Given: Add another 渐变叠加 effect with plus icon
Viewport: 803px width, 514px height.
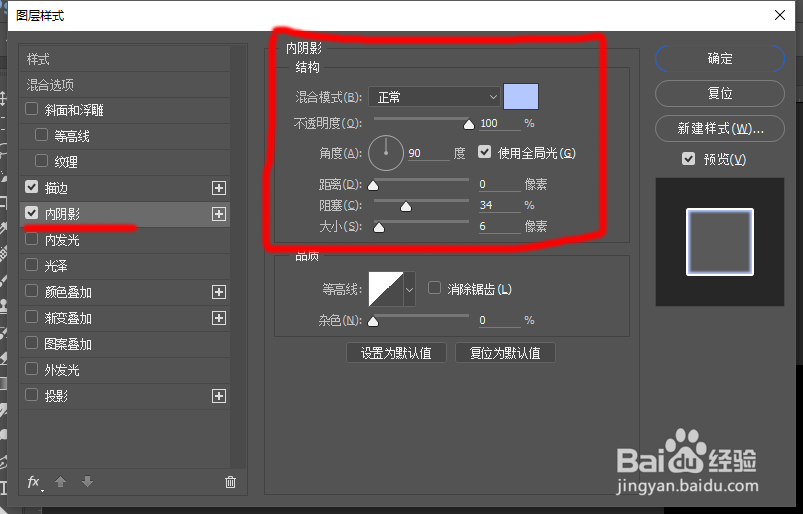Looking at the screenshot, I should 219,318.
